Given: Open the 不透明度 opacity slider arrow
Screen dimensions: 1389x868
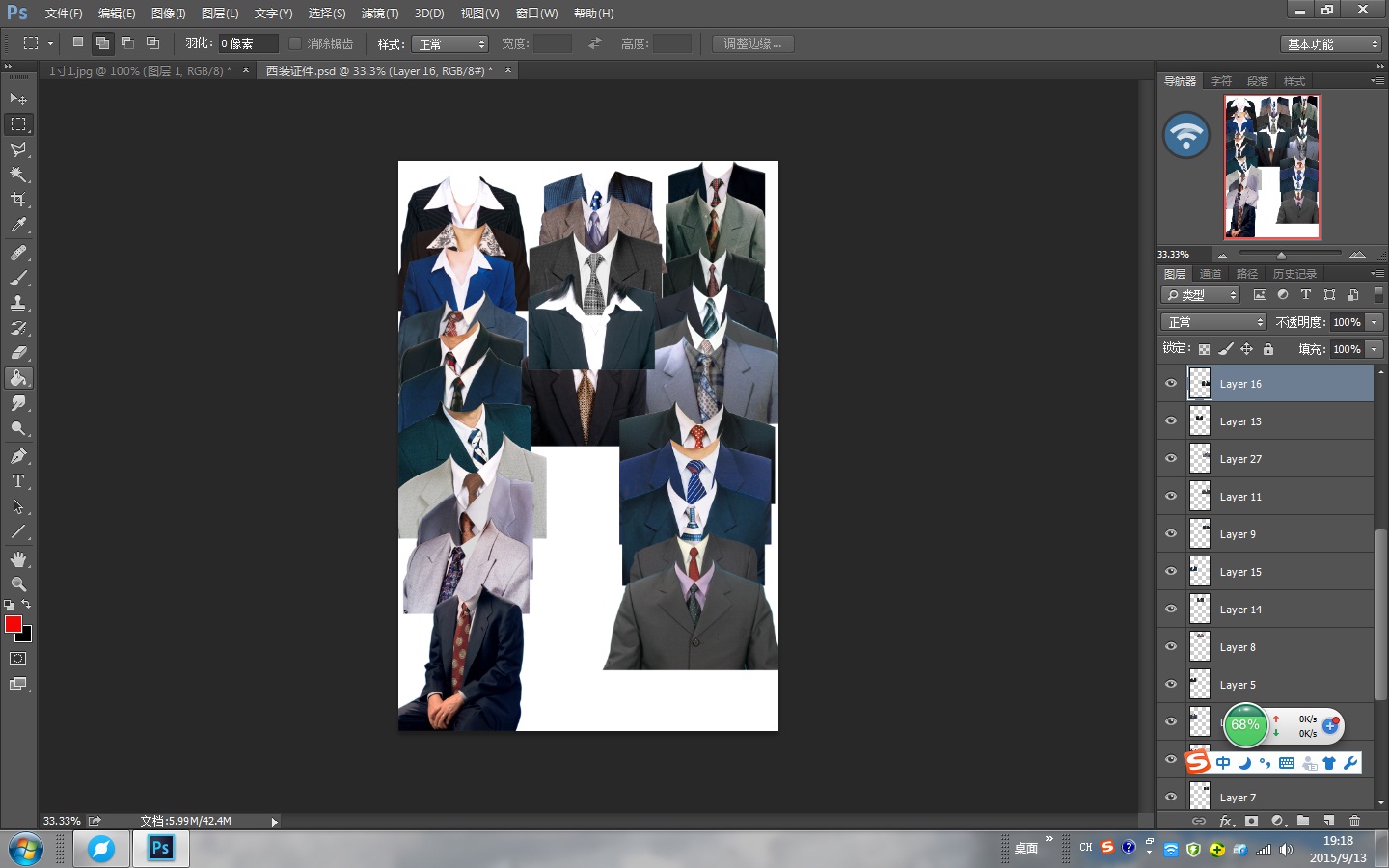Looking at the screenshot, I should pos(1375,322).
